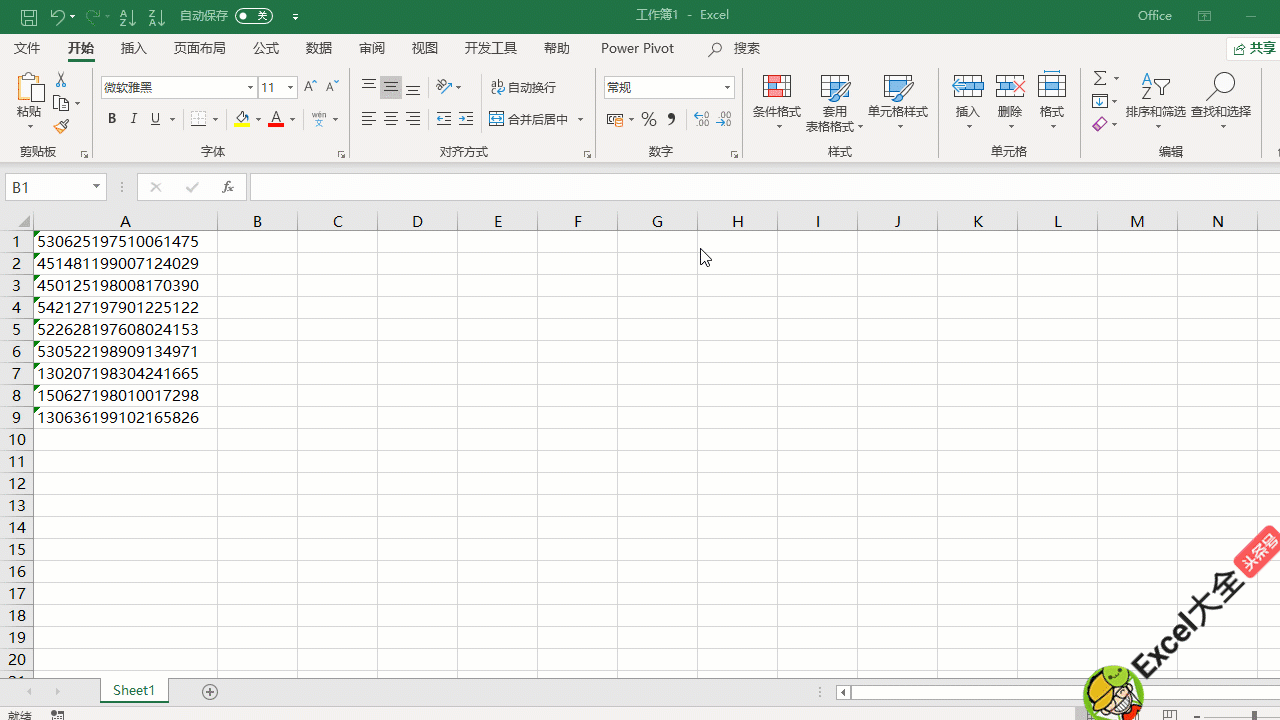Toggle italic formatting
Image resolution: width=1280 pixels, height=720 pixels.
pyautogui.click(x=134, y=119)
